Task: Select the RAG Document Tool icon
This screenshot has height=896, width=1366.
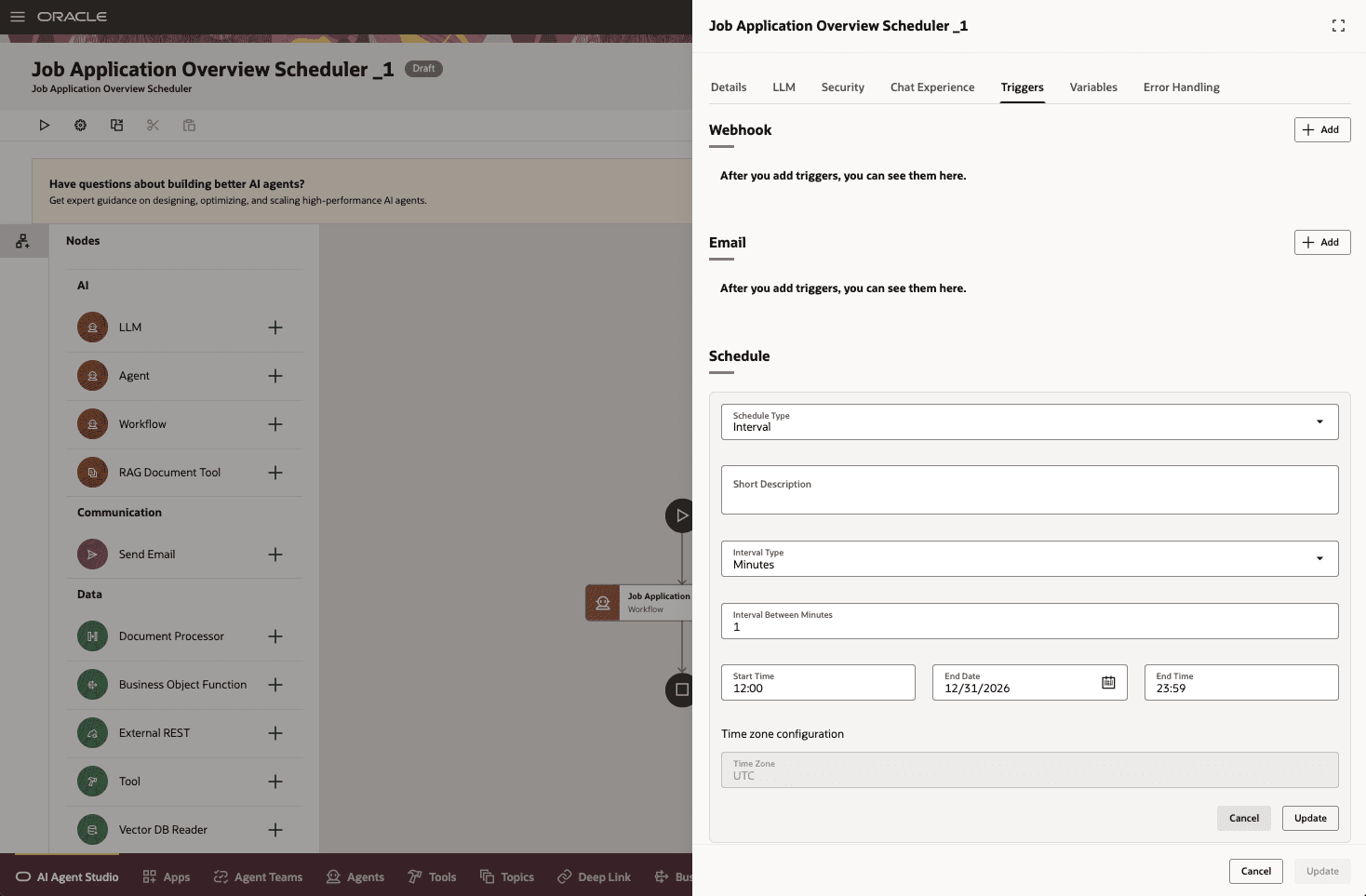Action: click(92, 472)
